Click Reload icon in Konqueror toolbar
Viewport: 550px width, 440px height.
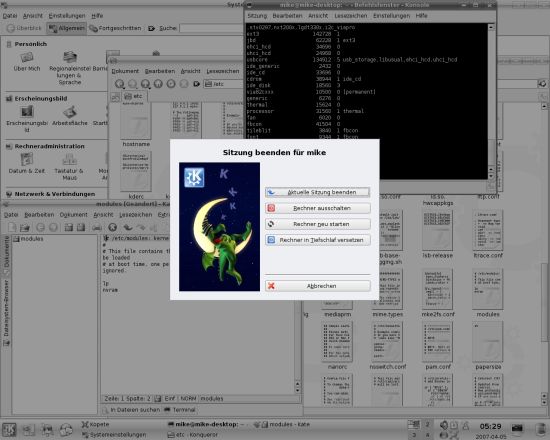pos(171,84)
